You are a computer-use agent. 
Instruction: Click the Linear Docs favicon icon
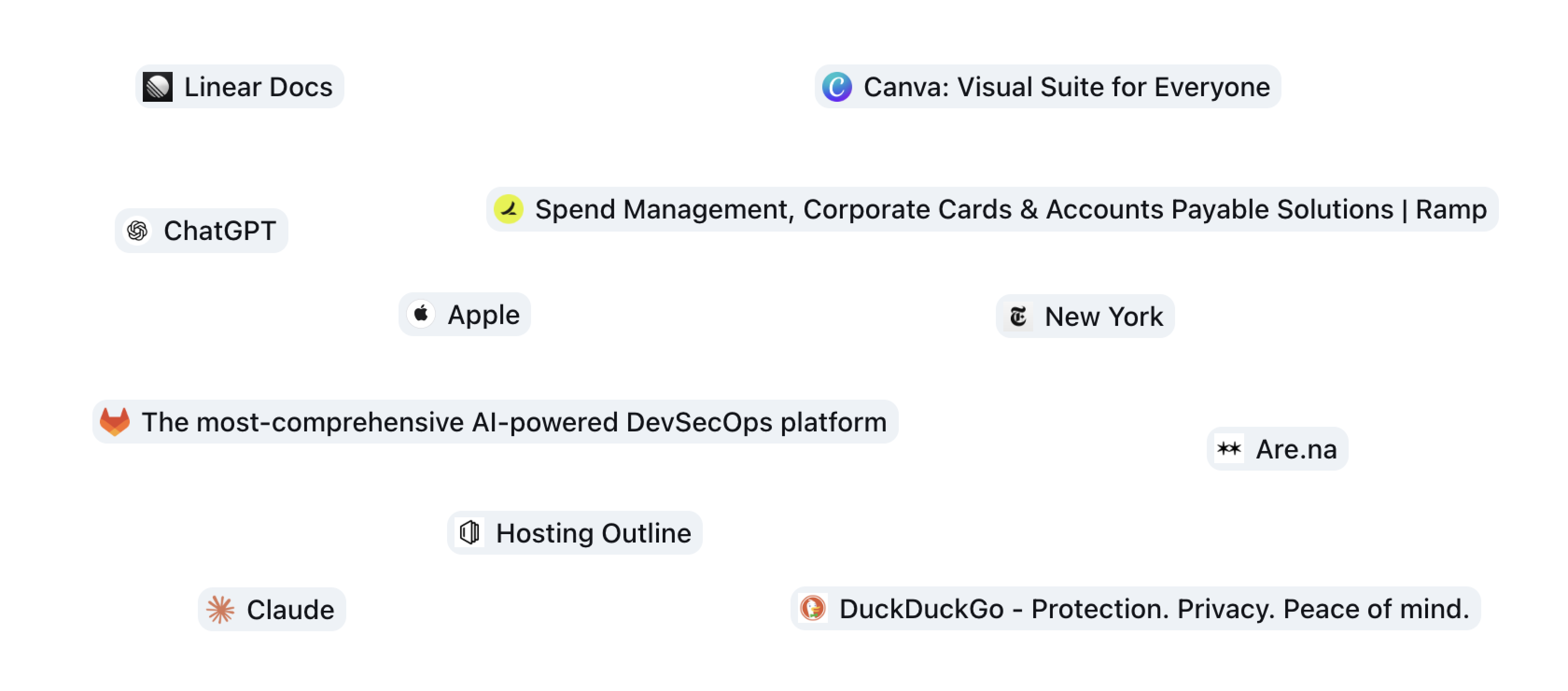(x=158, y=86)
